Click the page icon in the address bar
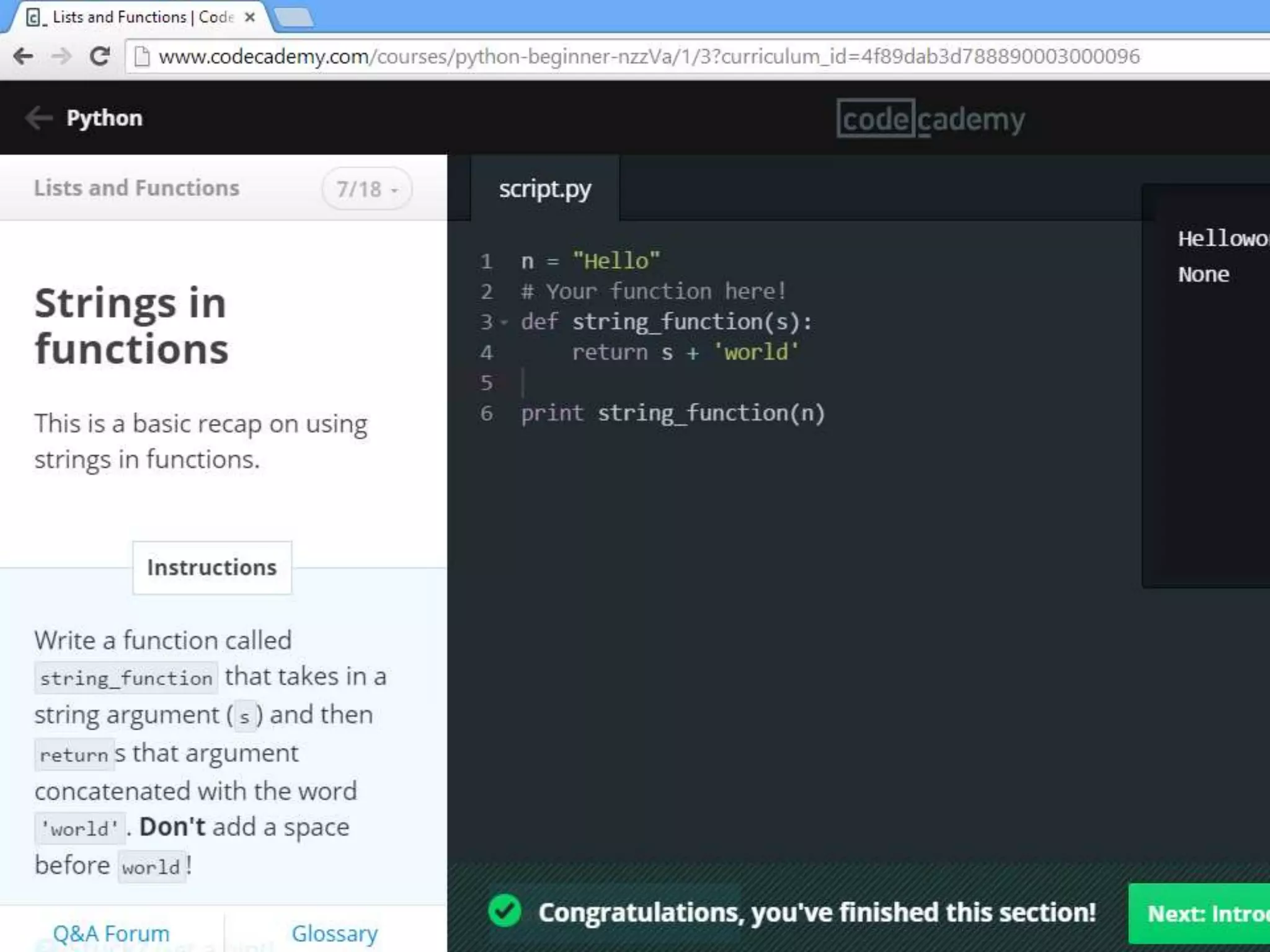This screenshot has height=952, width=1270. pyautogui.click(x=142, y=56)
